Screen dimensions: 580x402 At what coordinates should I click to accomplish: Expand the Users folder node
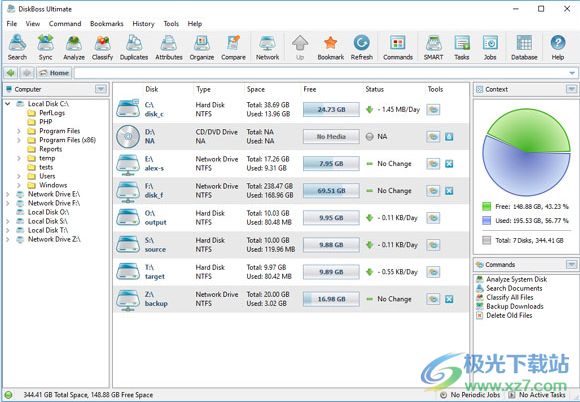[x=18, y=176]
